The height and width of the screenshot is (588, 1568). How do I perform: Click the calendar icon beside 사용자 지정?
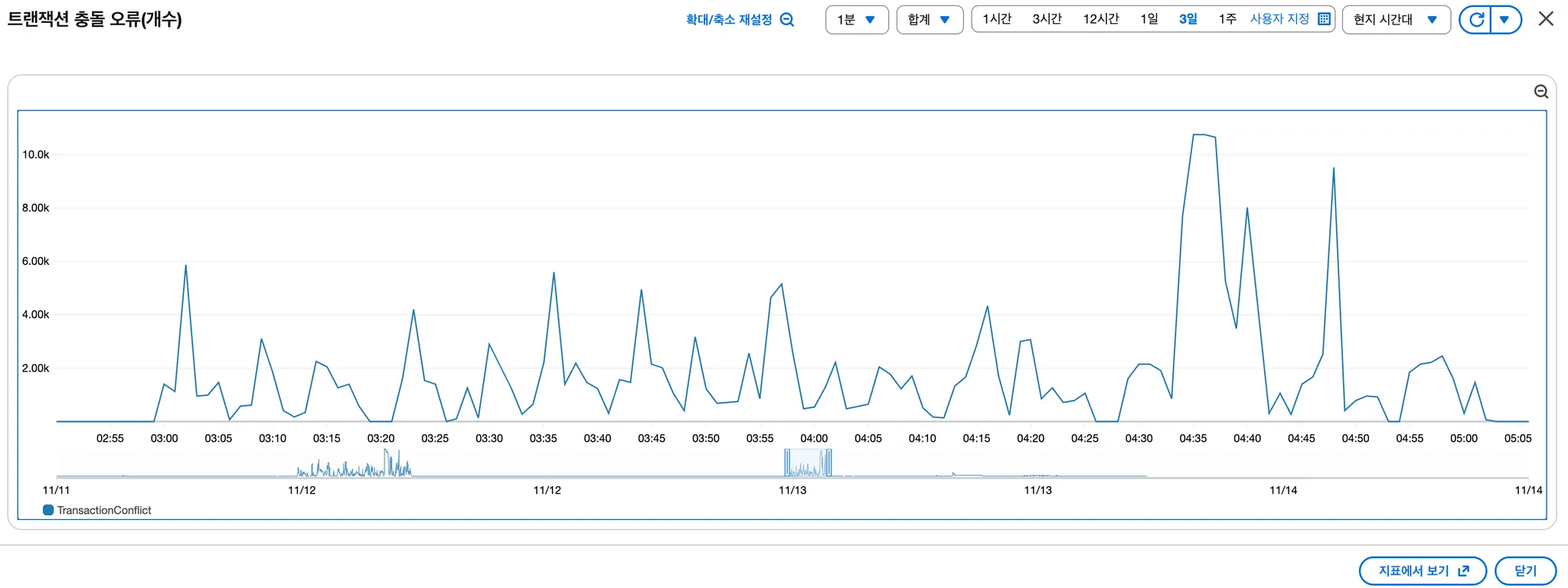[1324, 19]
